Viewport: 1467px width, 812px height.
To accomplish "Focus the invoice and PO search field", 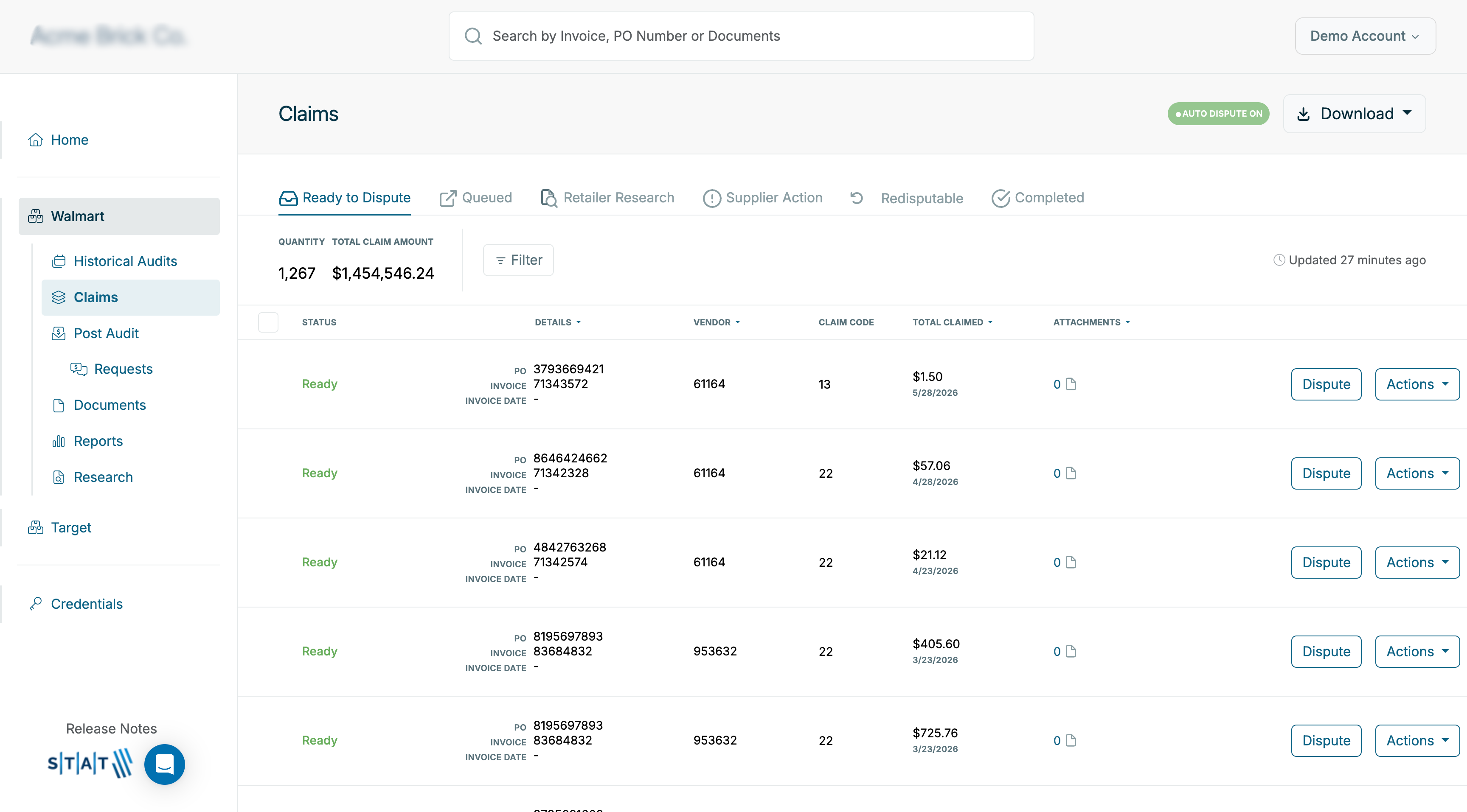I will click(740, 36).
